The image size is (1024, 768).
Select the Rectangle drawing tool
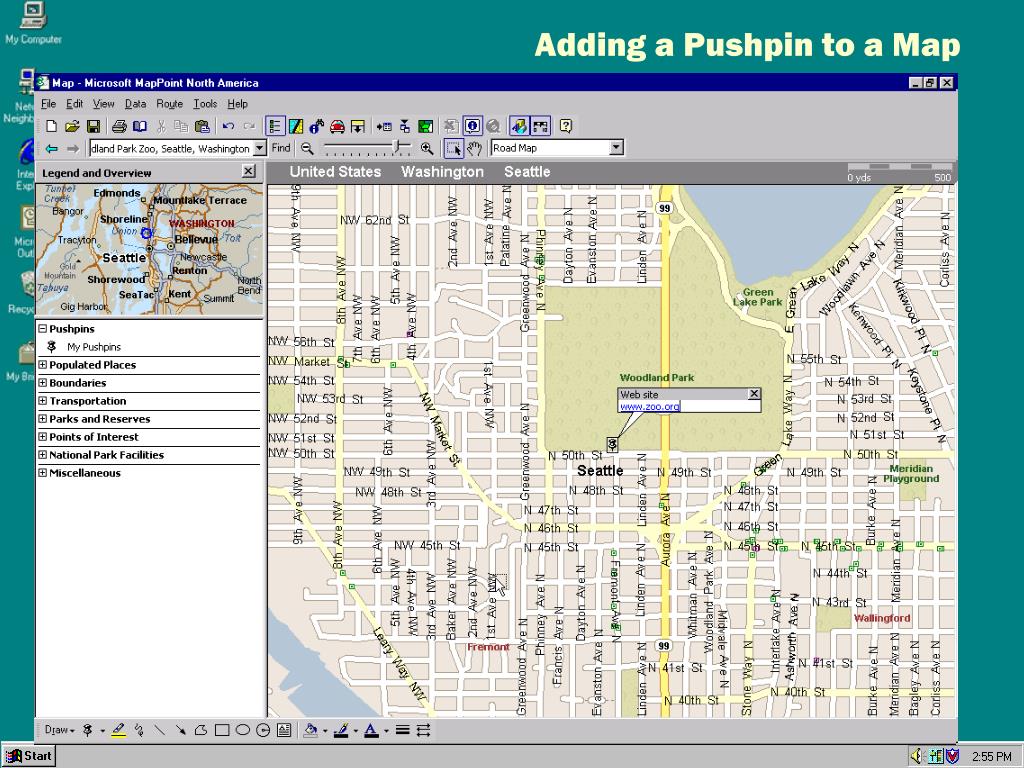click(x=222, y=730)
